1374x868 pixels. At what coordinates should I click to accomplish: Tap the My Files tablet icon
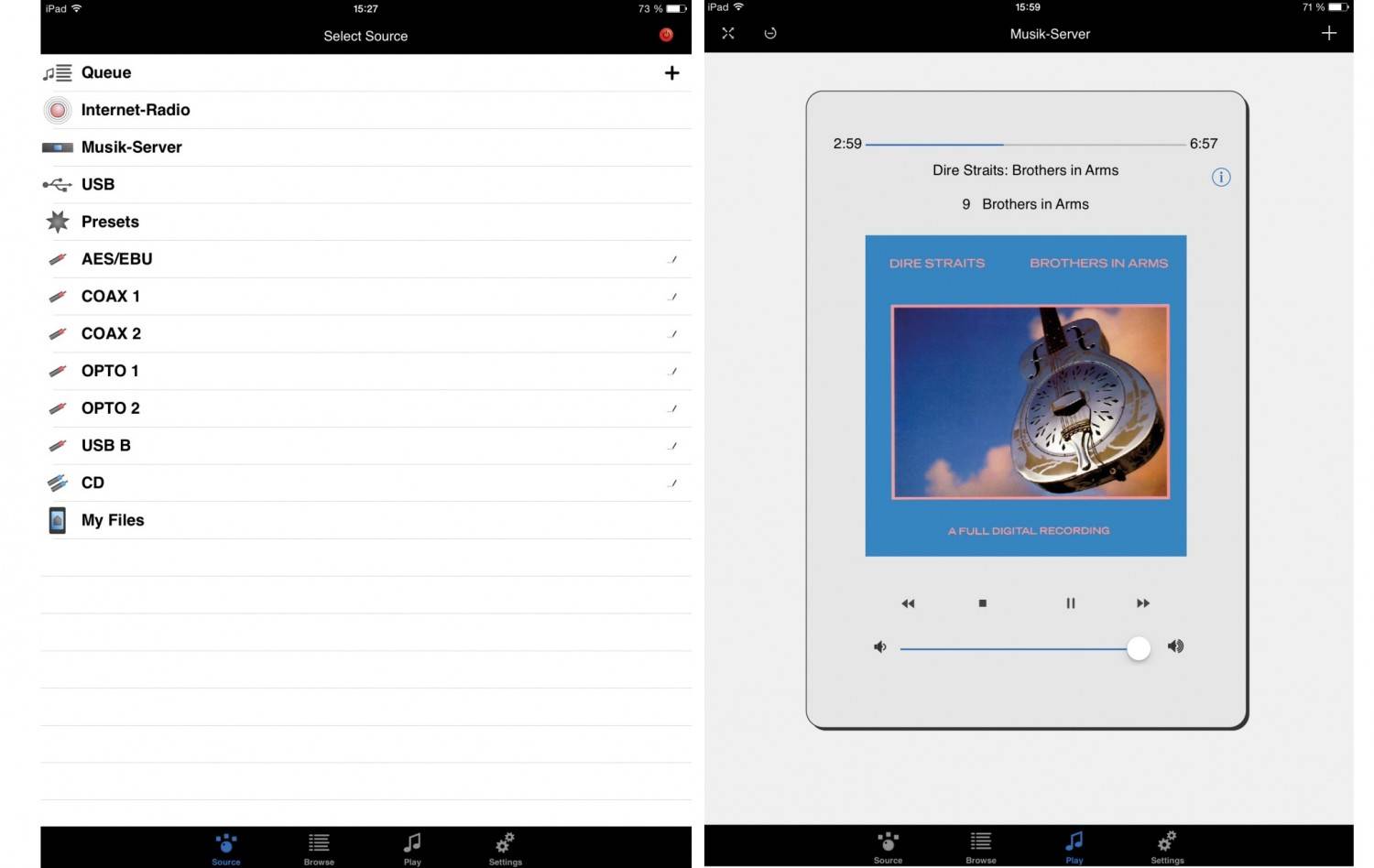(x=58, y=520)
